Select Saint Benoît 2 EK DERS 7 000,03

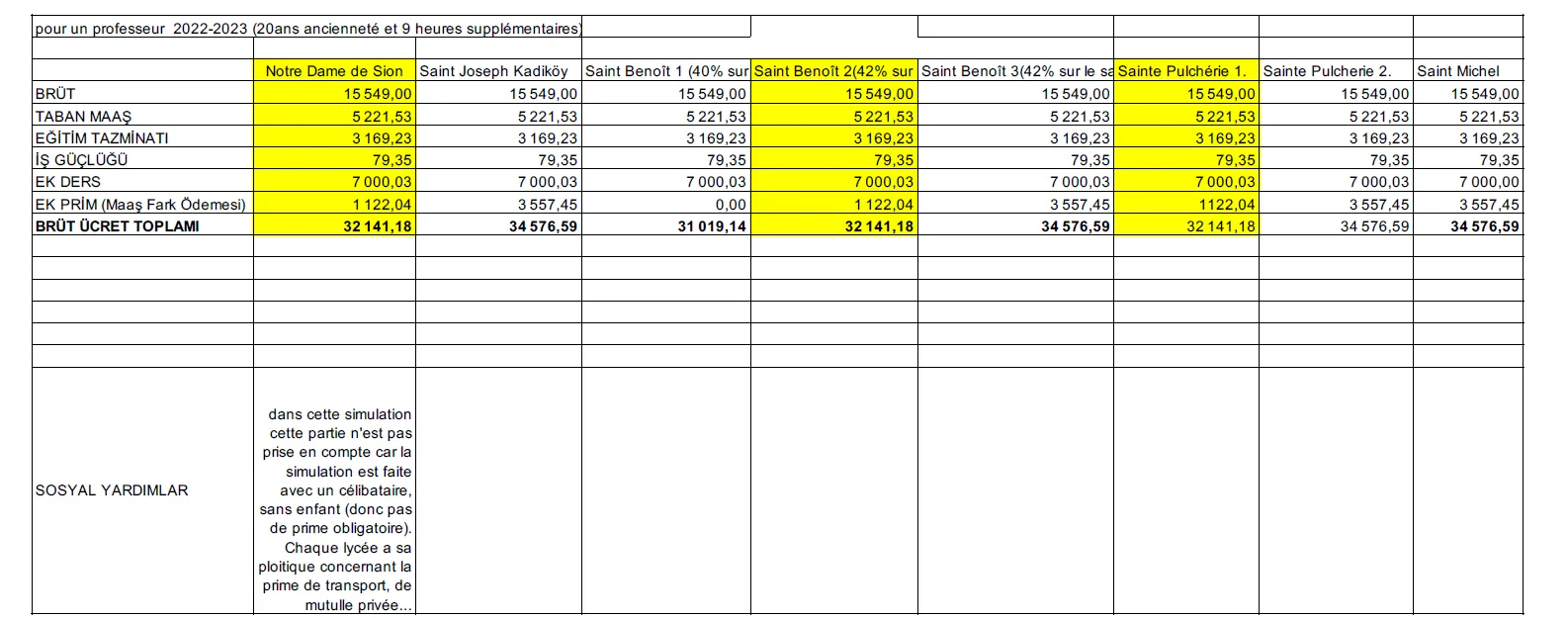834,181
